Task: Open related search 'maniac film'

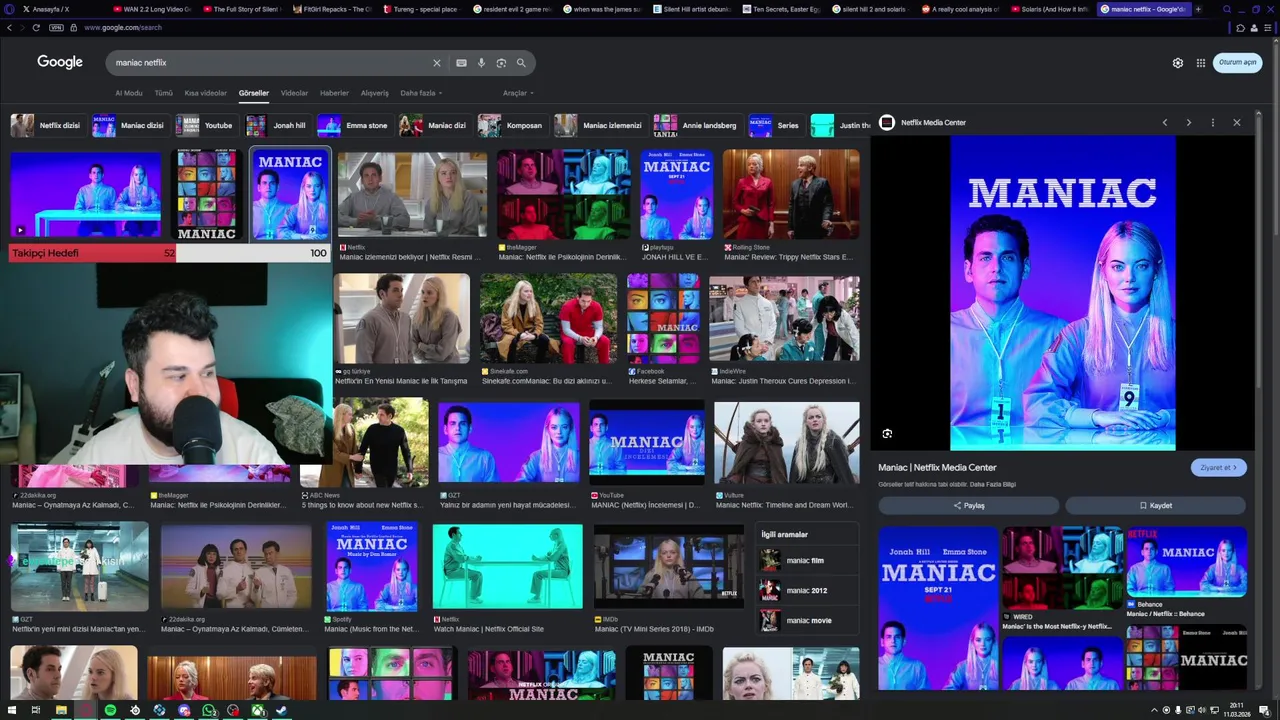Action: coord(807,560)
